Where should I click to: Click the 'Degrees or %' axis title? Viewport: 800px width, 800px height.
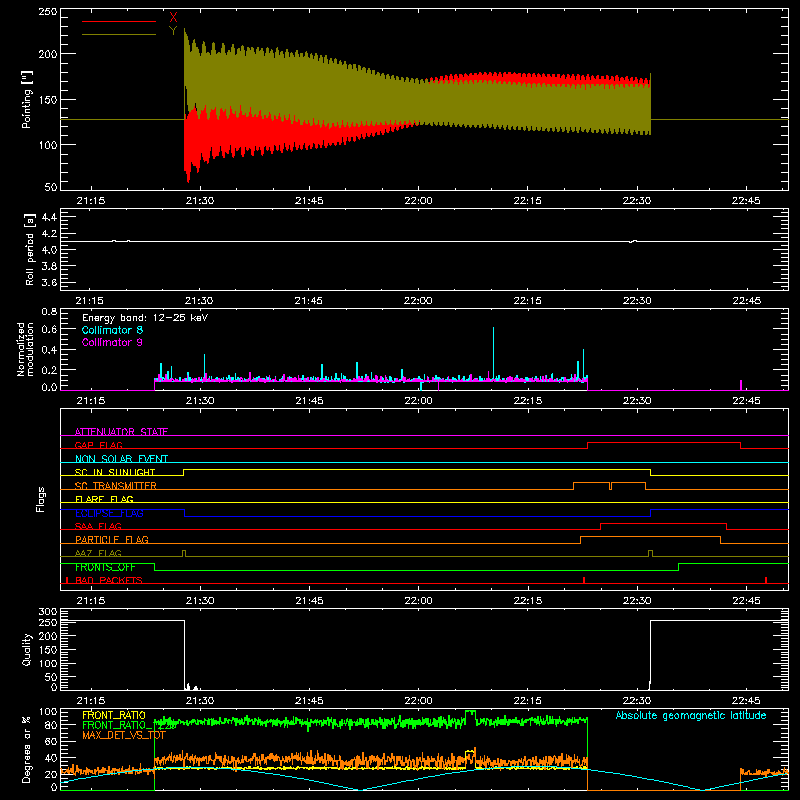27,749
